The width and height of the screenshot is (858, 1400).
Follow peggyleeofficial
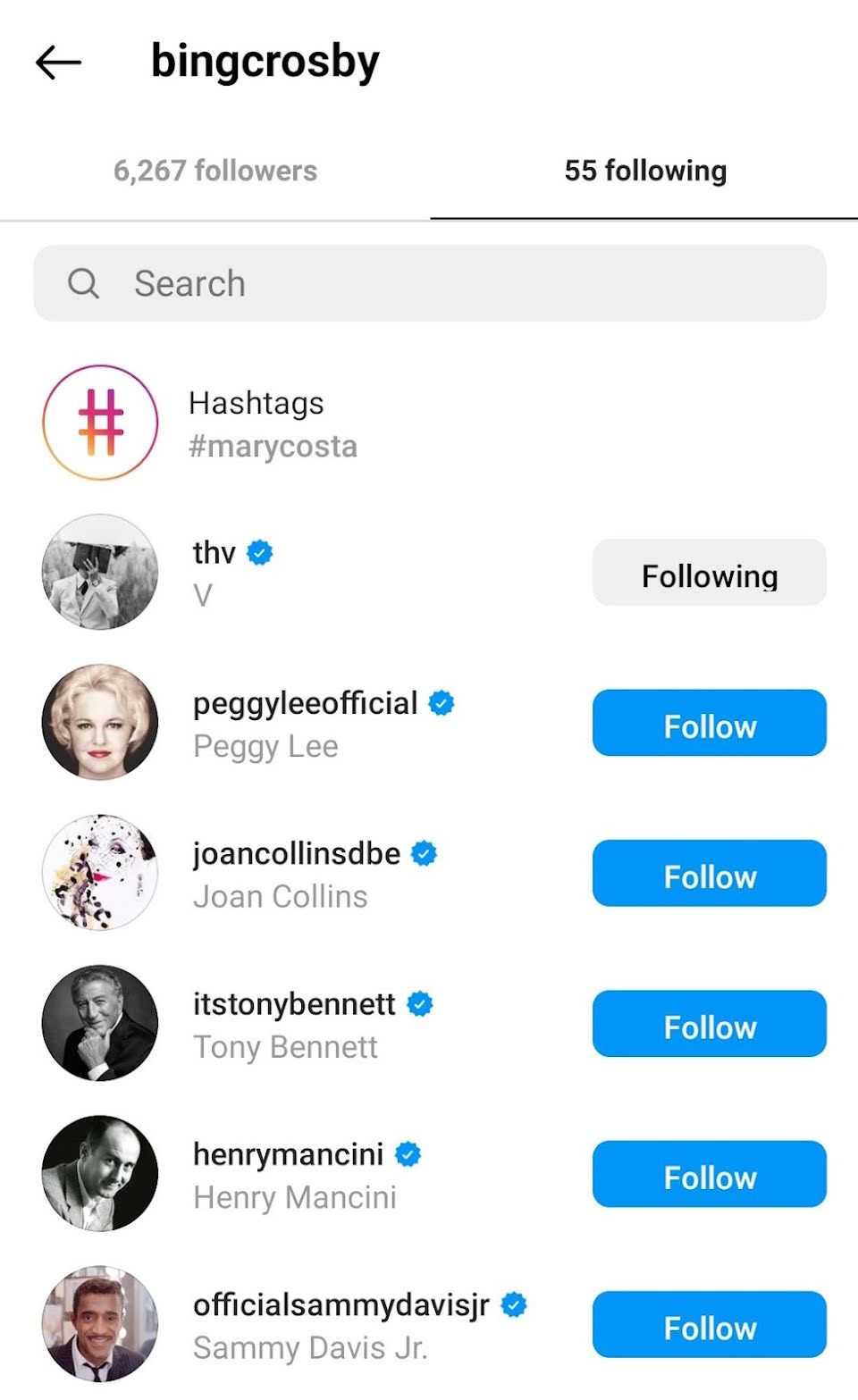click(709, 723)
